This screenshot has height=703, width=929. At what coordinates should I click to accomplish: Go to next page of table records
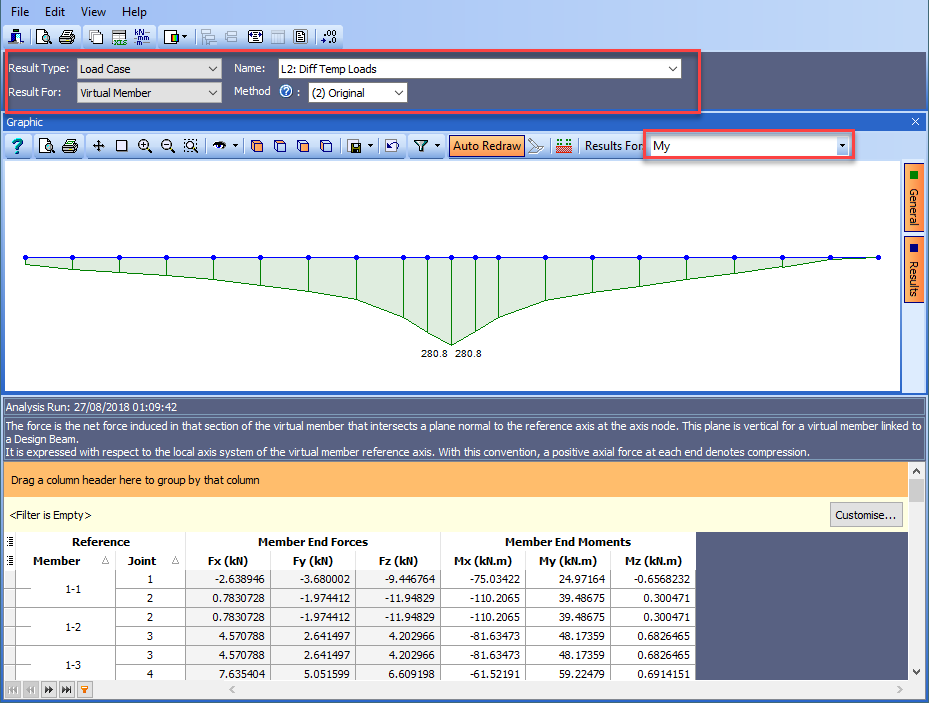click(49, 689)
